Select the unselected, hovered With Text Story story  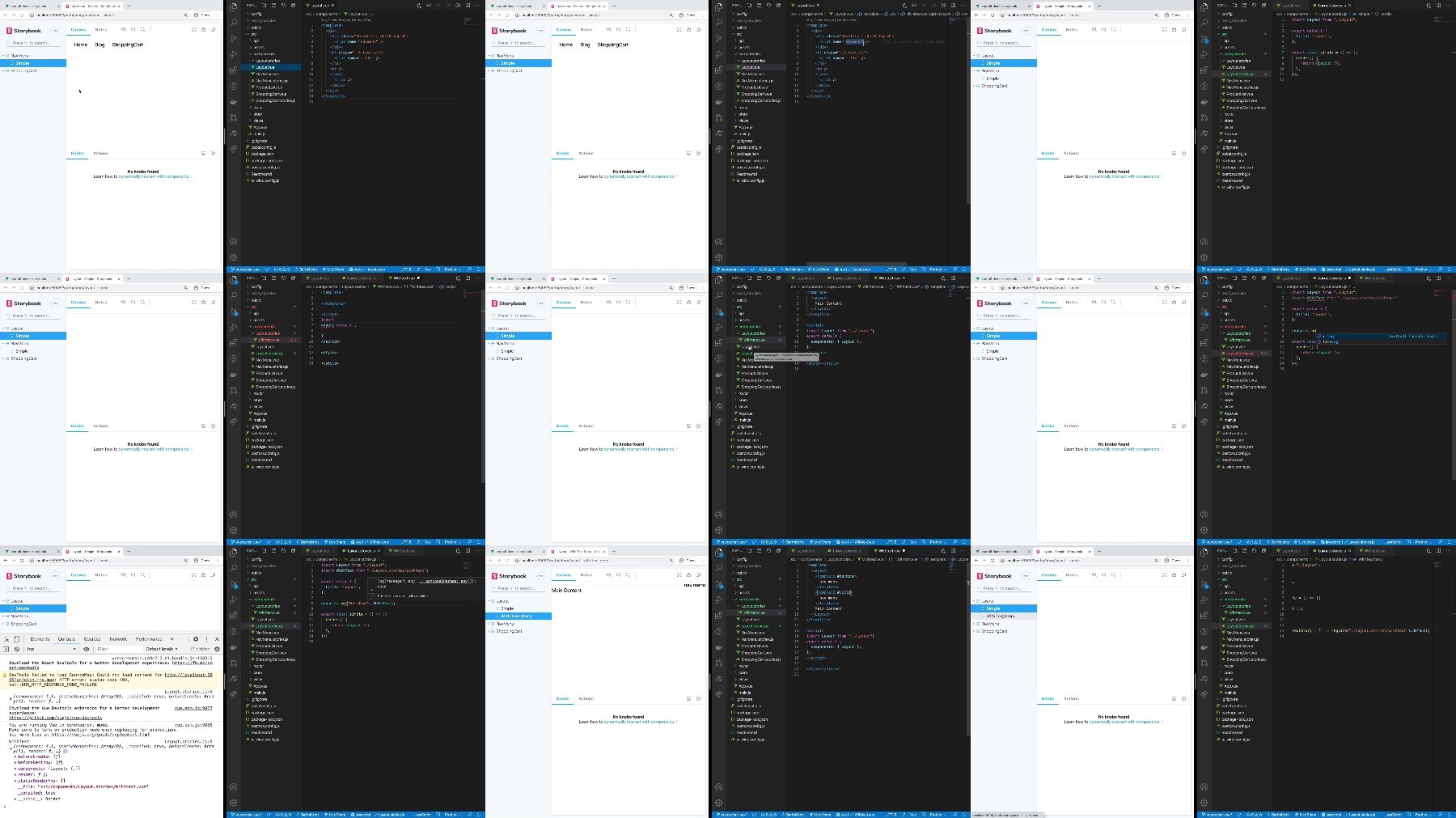pyautogui.click(x=1004, y=617)
